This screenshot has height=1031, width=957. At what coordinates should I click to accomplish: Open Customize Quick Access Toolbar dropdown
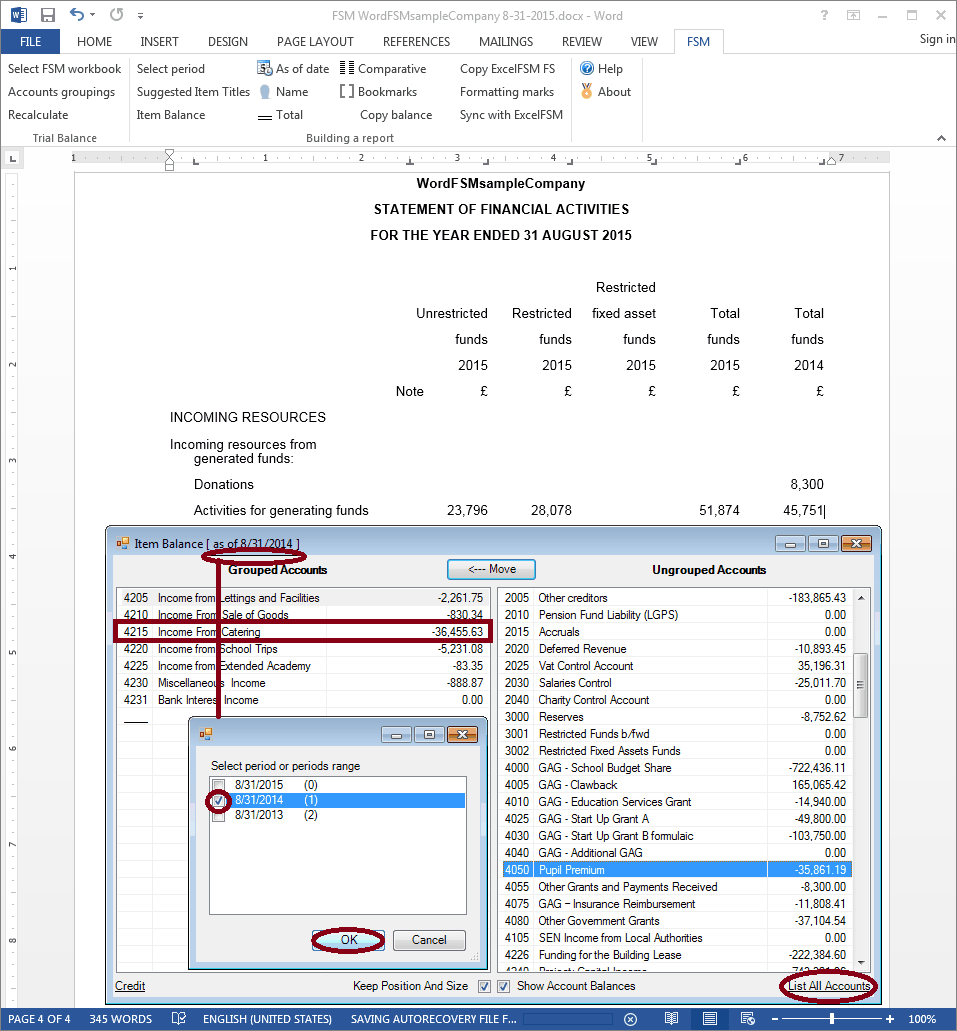(140, 15)
